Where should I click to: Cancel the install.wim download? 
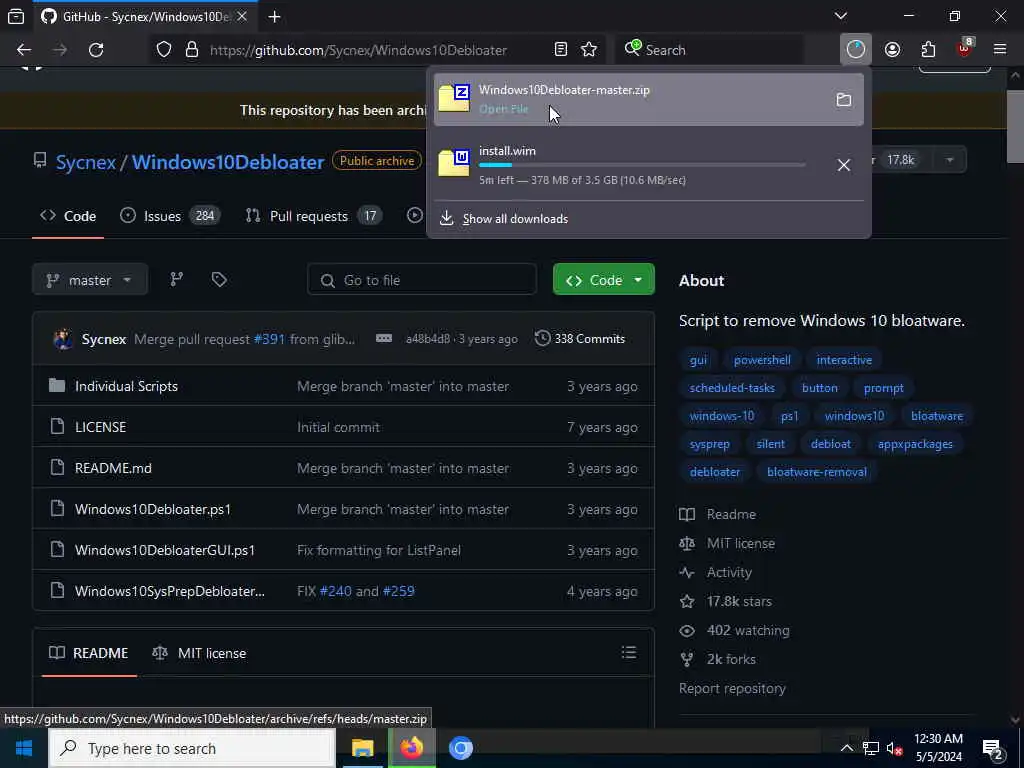pyautogui.click(x=844, y=165)
